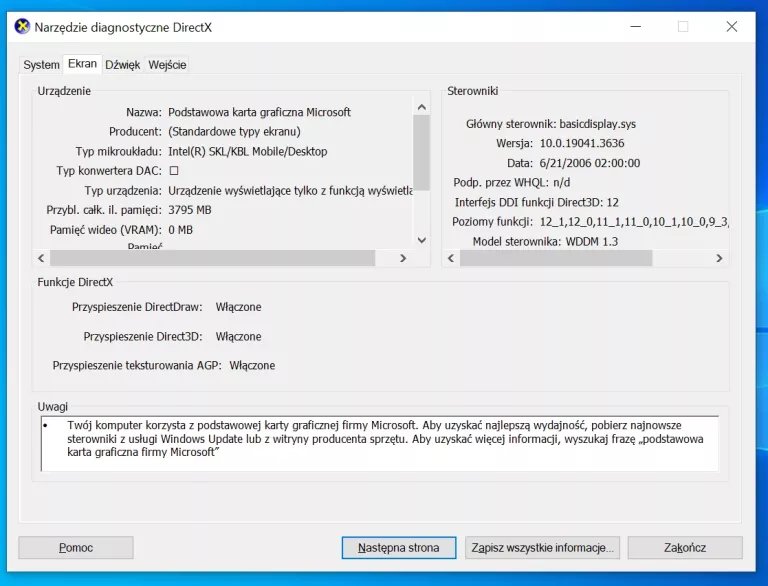Click 'Przyspieszenie DirectDraw' Włączone value

pos(239,307)
